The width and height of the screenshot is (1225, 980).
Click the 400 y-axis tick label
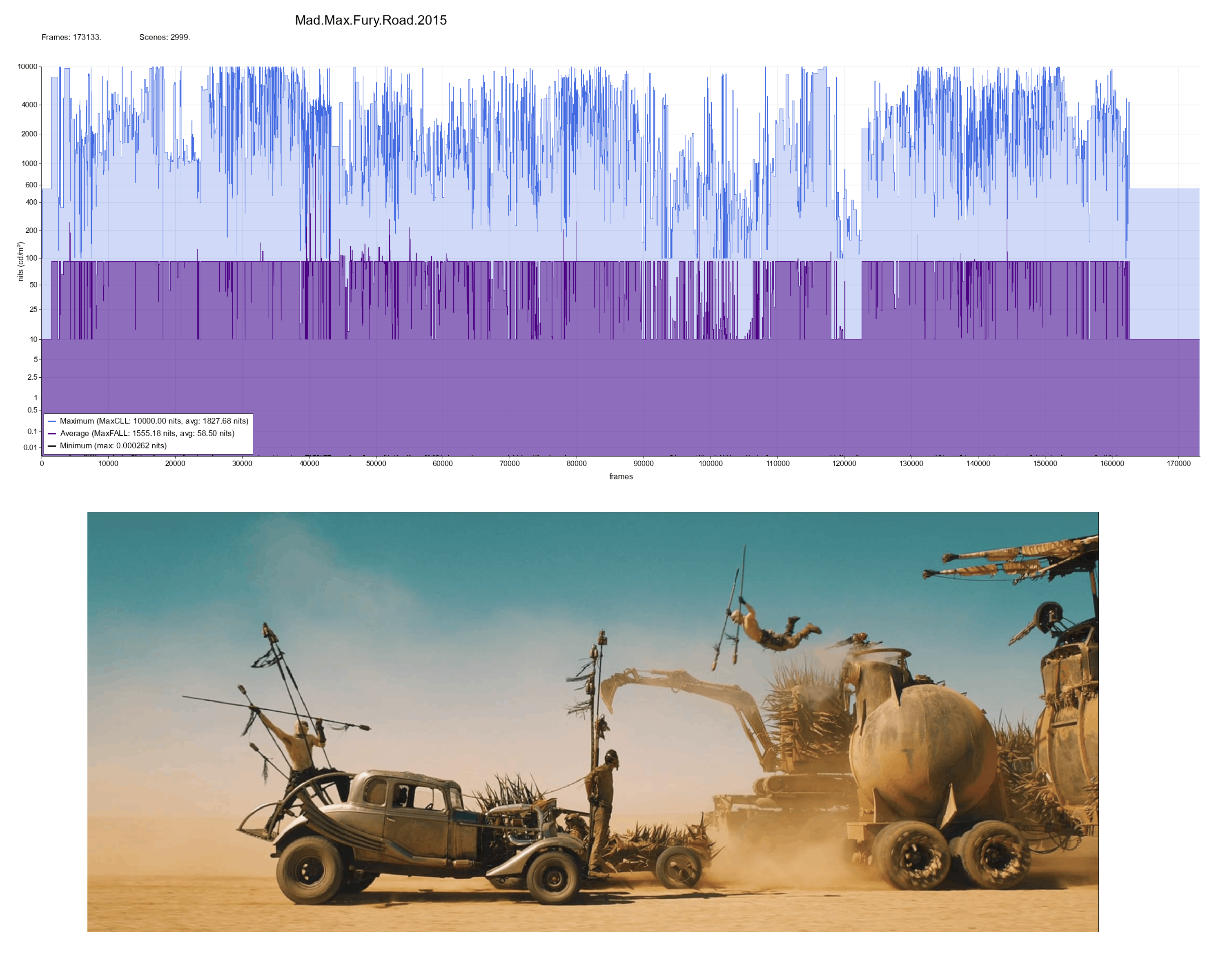tap(31, 202)
